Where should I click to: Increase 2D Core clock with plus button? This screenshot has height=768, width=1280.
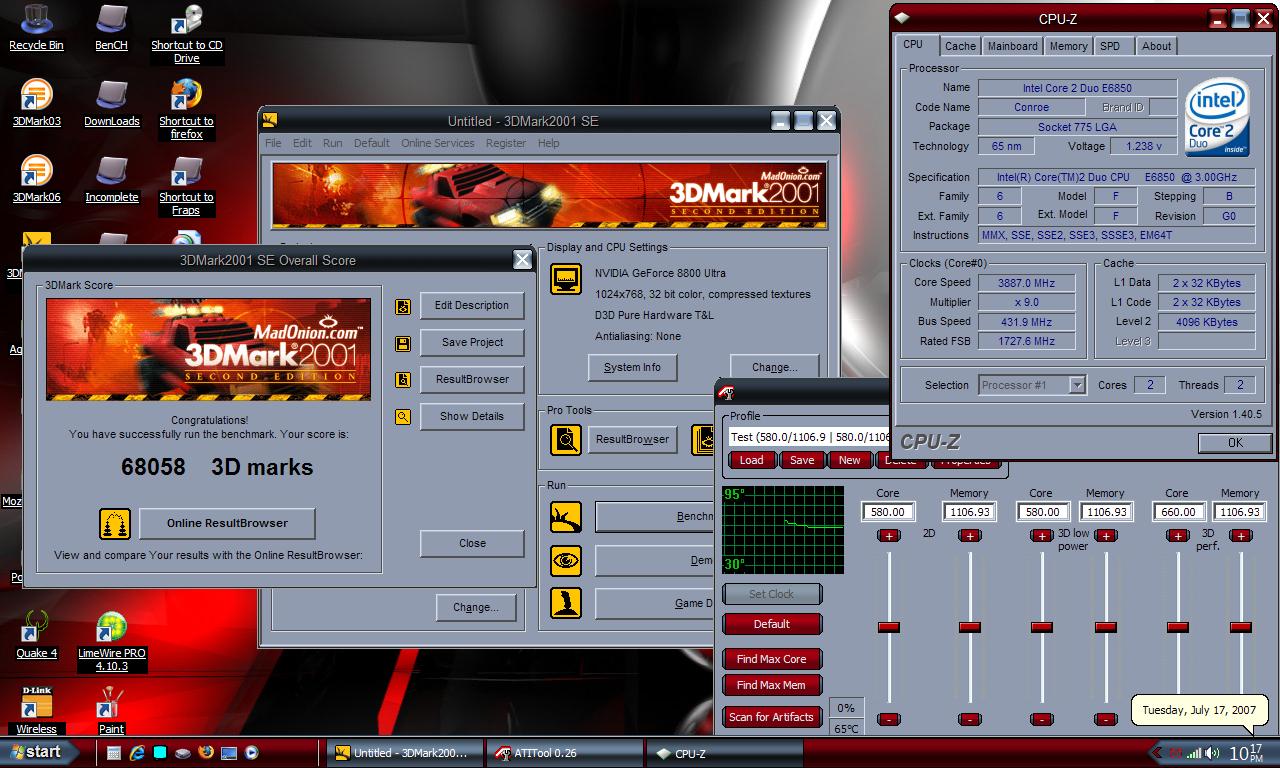[888, 536]
